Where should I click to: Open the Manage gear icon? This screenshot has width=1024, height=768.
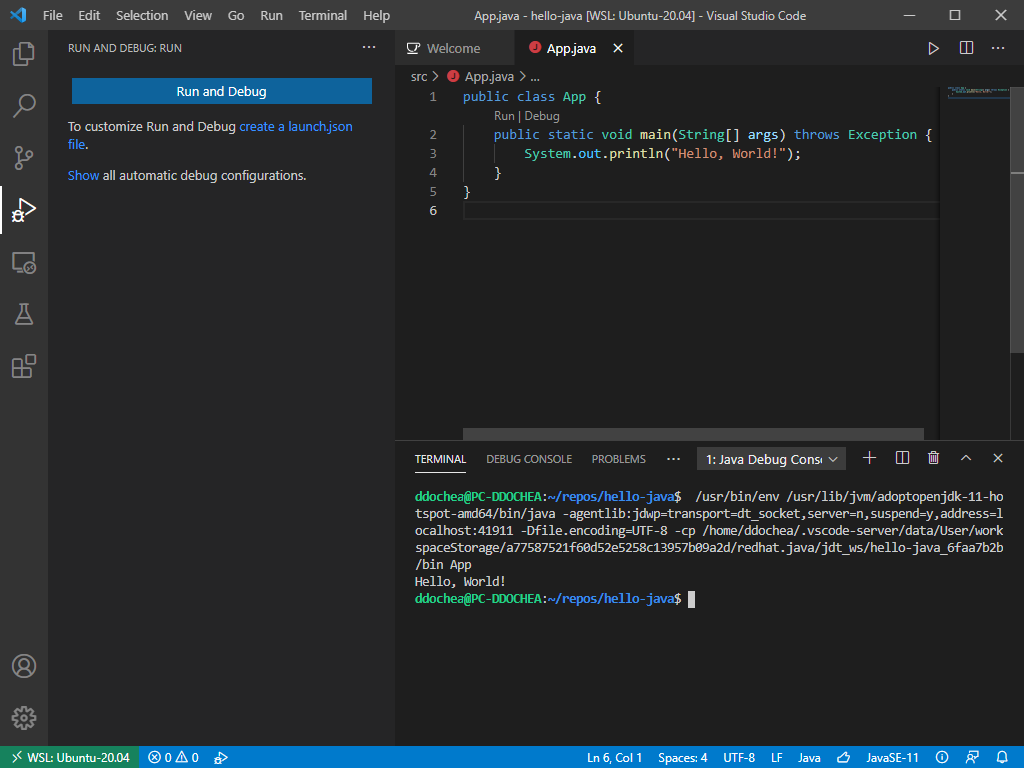click(24, 718)
